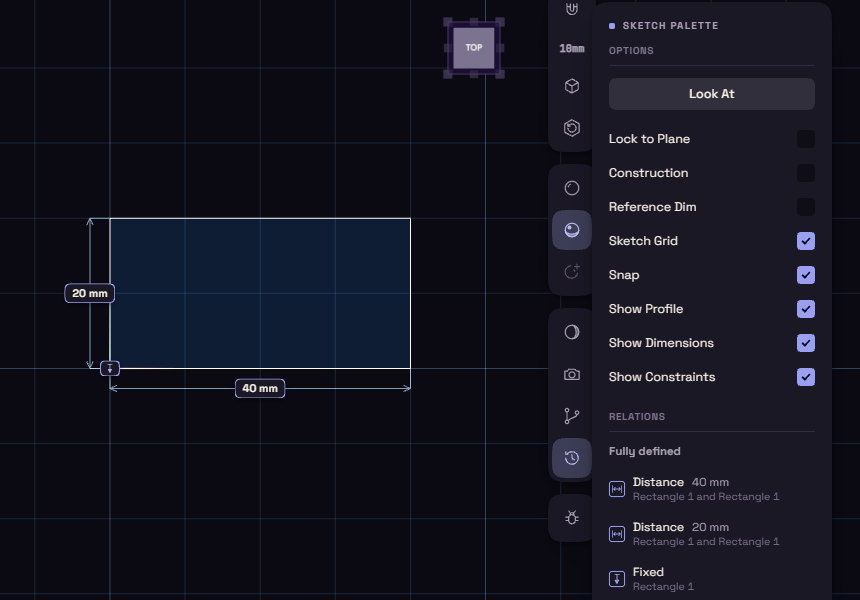Click the Sketch Palette panel title

pyautogui.click(x=670, y=26)
